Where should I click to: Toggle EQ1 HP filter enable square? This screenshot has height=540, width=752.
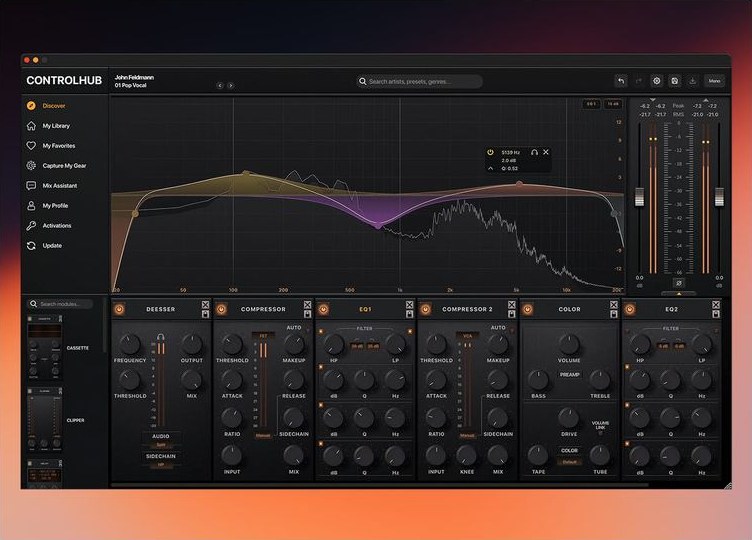(321, 331)
